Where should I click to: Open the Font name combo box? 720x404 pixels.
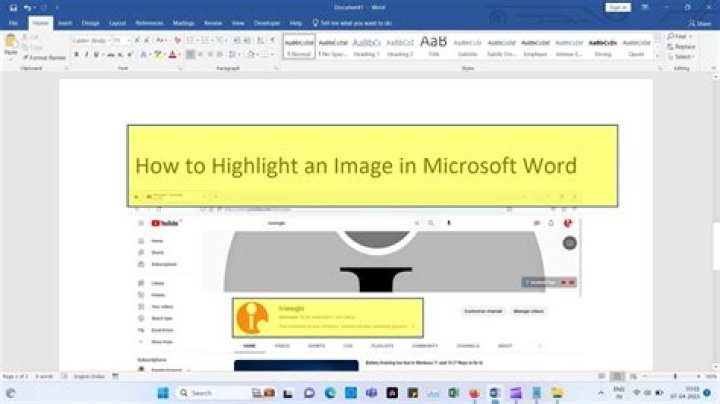[91, 40]
